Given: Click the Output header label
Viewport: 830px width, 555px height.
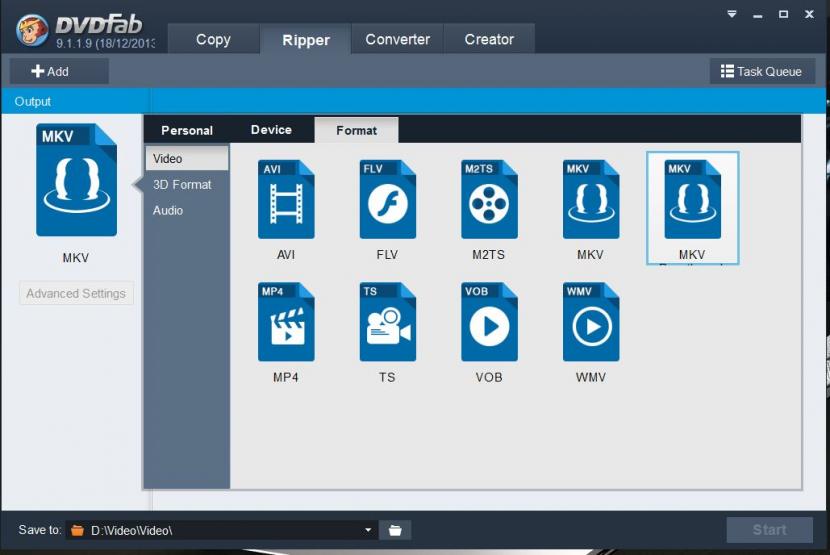Looking at the screenshot, I should [x=33, y=101].
